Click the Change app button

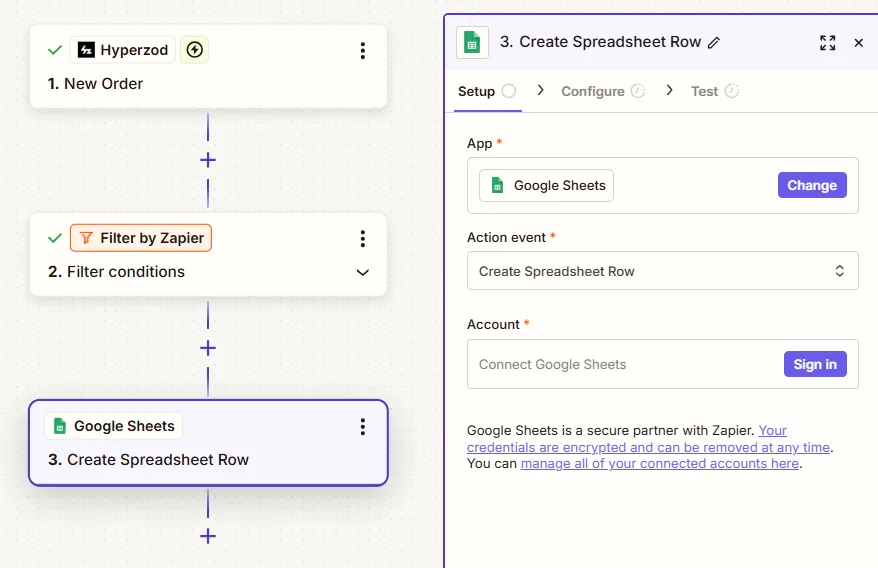pyautogui.click(x=812, y=185)
